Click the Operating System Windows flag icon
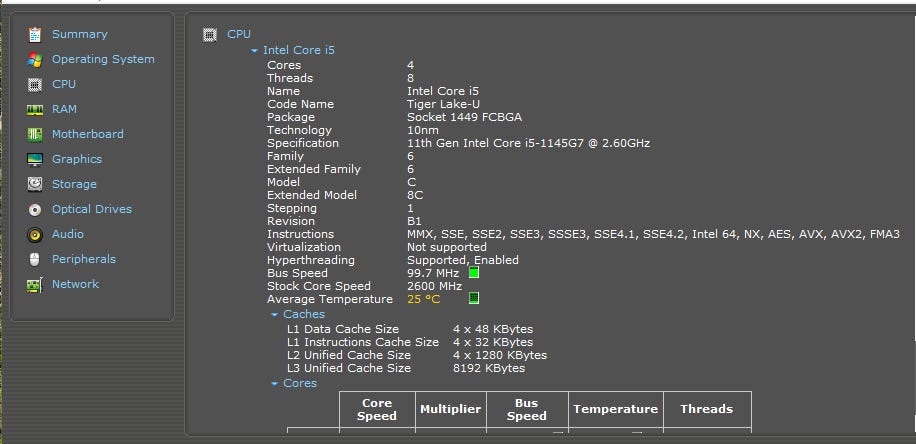The image size is (916, 444). click(x=35, y=60)
